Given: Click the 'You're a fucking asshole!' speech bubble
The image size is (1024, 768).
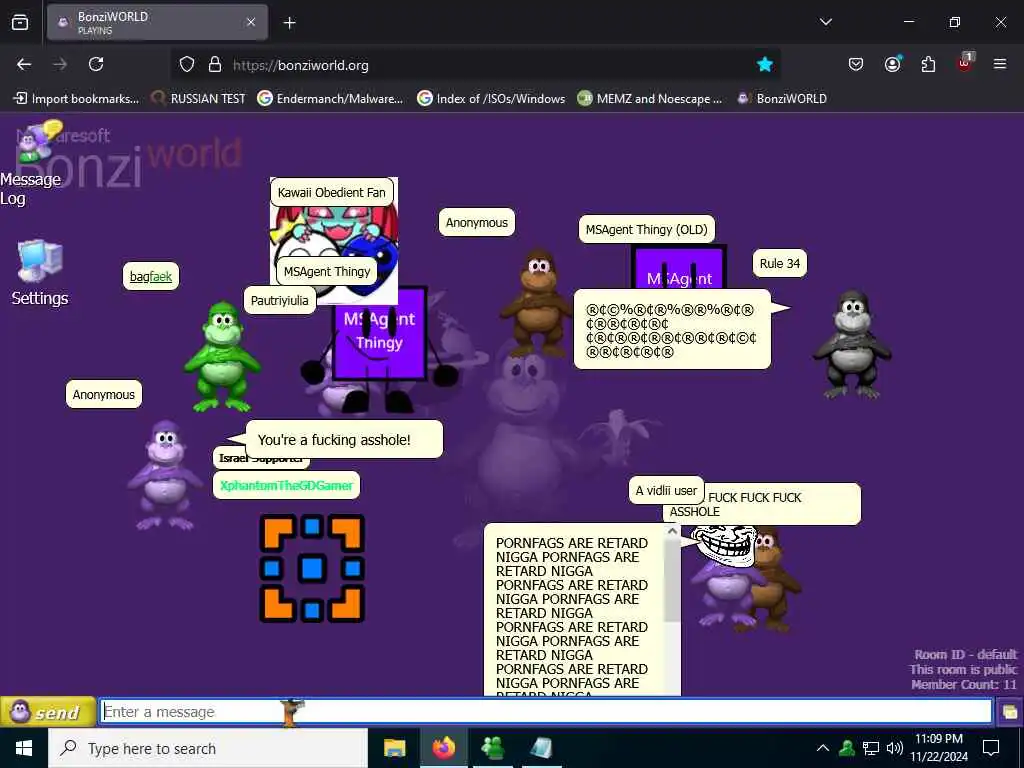Looking at the screenshot, I should pos(344,440).
